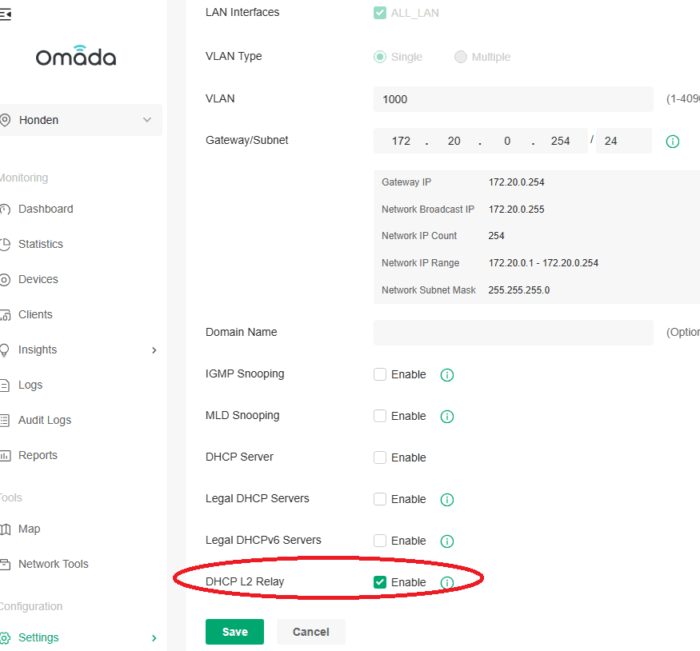Click the info icon beside IGMP Snooping
The image size is (700, 651).
(447, 375)
